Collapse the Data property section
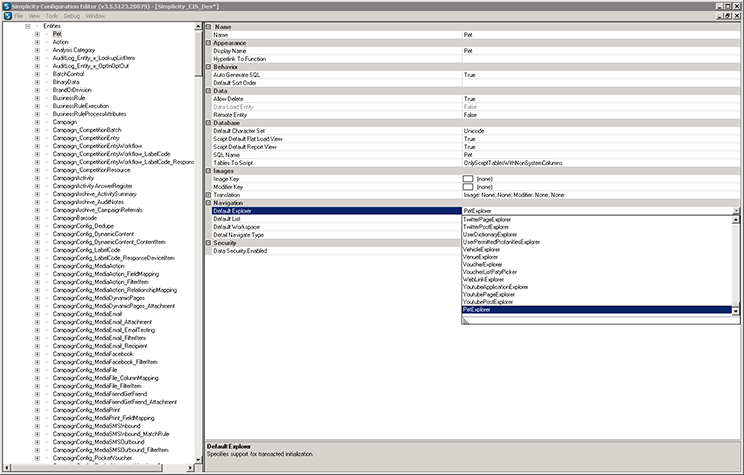This screenshot has height=475, width=744. pyautogui.click(x=208, y=91)
